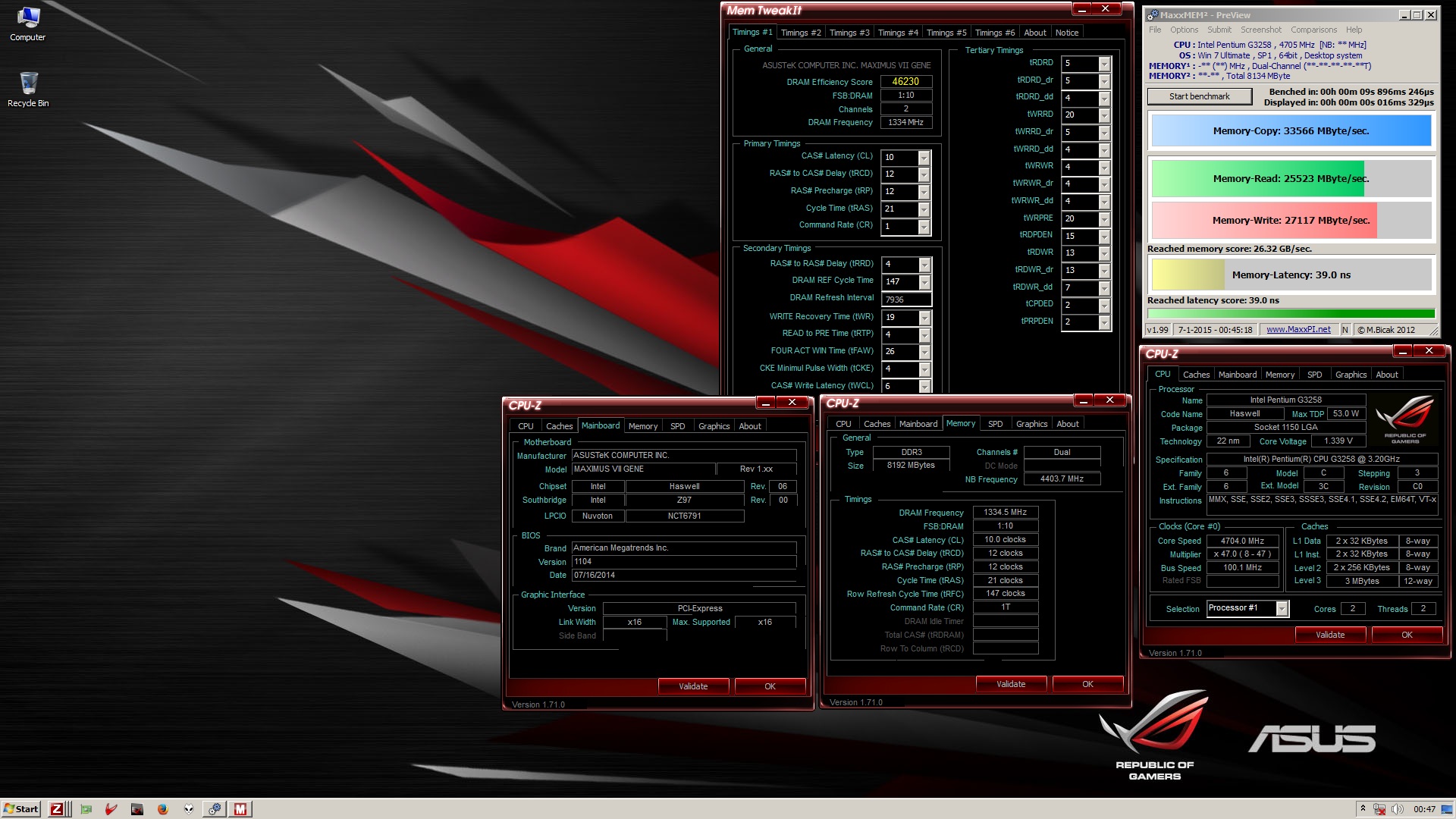The height and width of the screenshot is (819, 1456).
Task: Click the Start benchmark button
Action: 1200,96
